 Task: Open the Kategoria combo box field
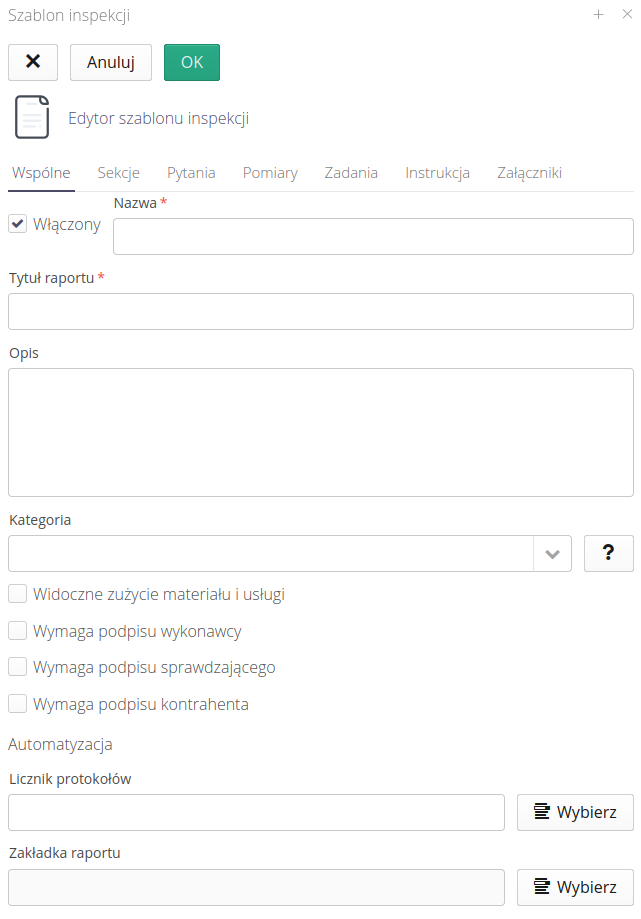coord(270,553)
